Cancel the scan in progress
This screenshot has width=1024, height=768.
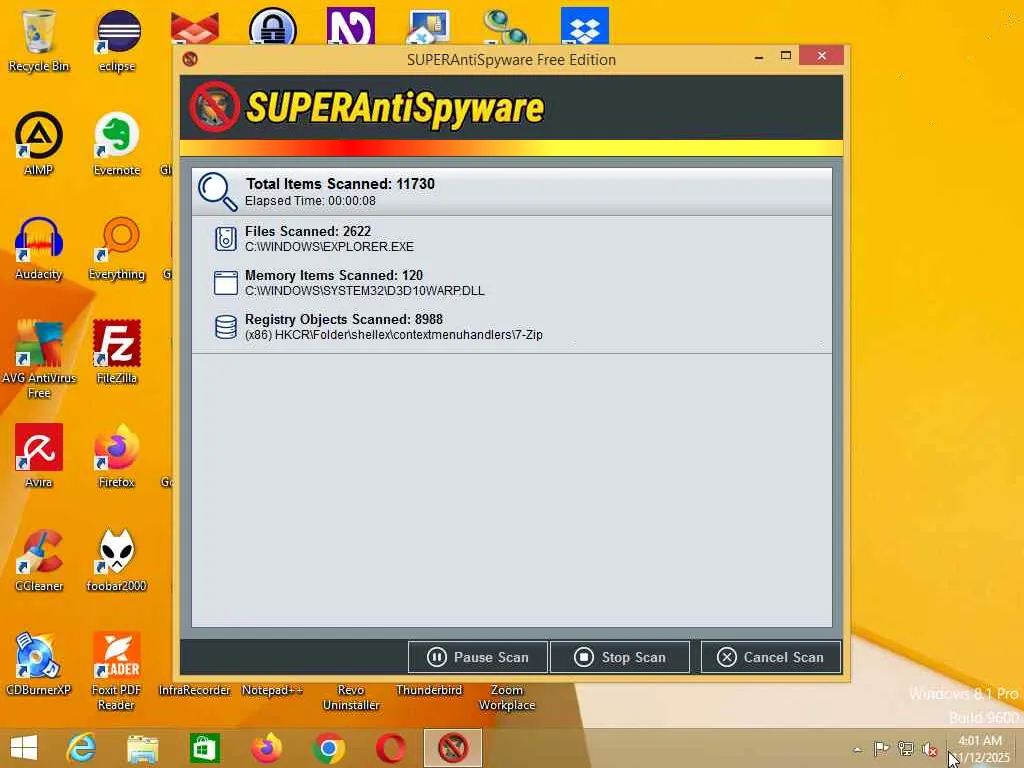click(771, 657)
